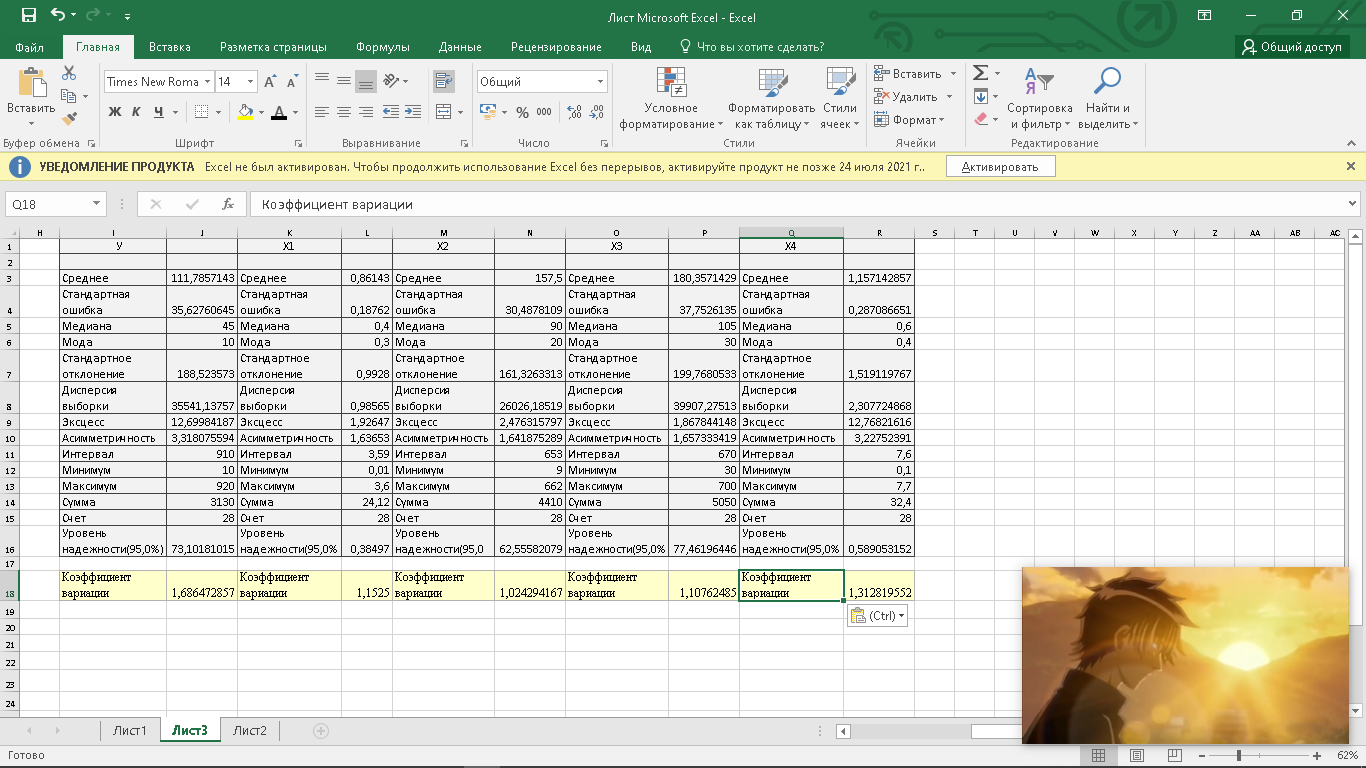Switch to Normal view in status bar

[x=1098, y=755]
